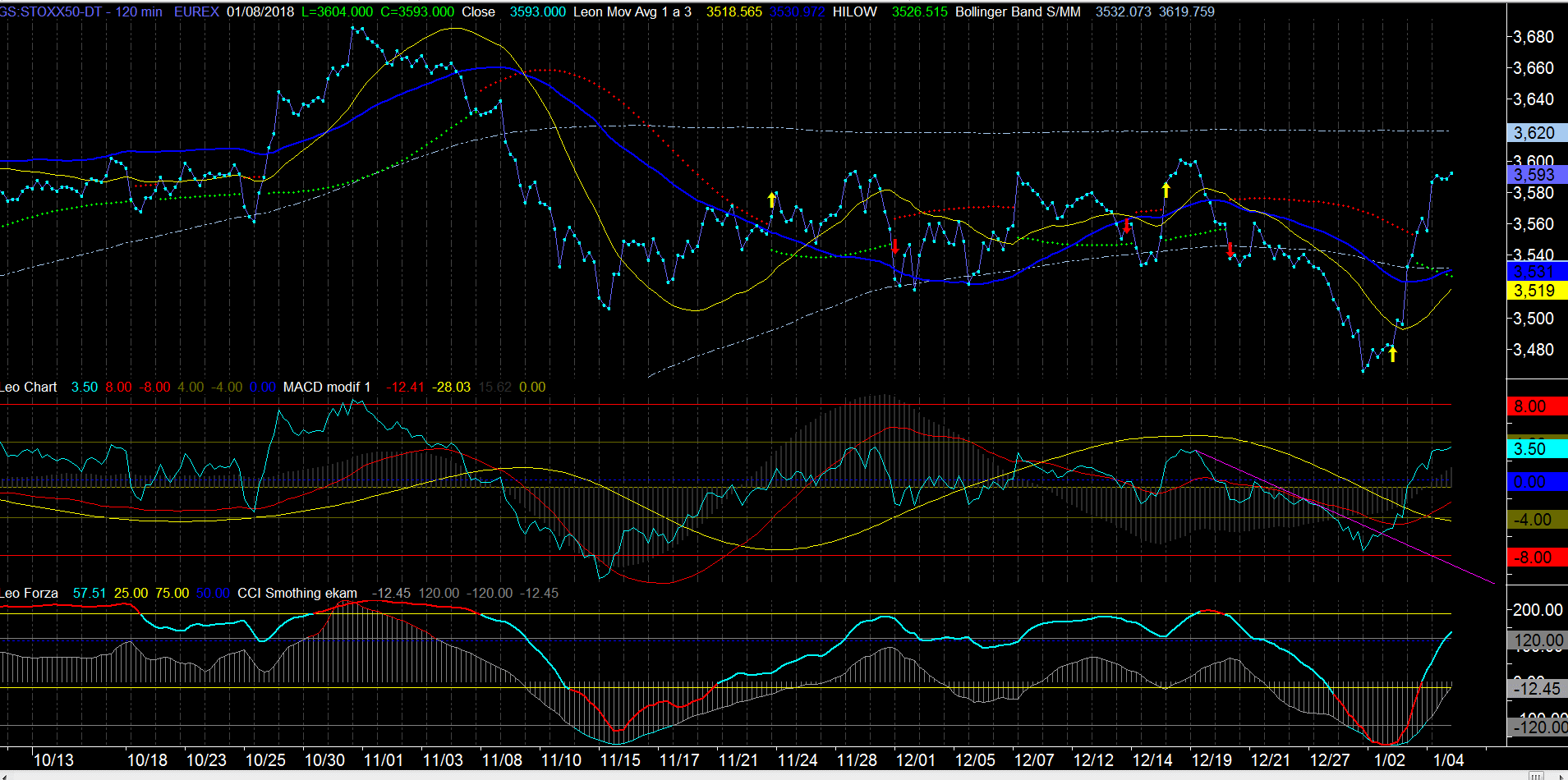Select the CCI Smothing ekam label

(x=297, y=593)
